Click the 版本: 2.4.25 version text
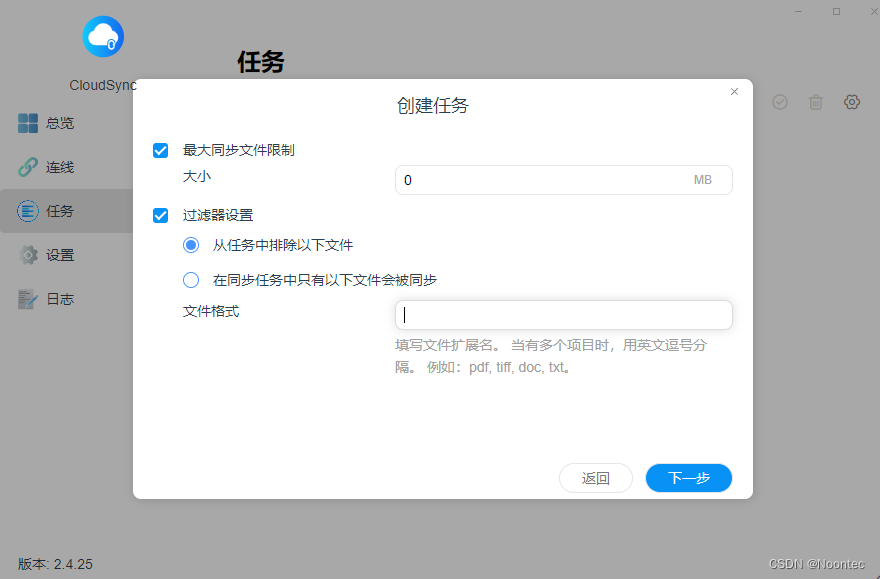This screenshot has width=880, height=579. click(55, 564)
